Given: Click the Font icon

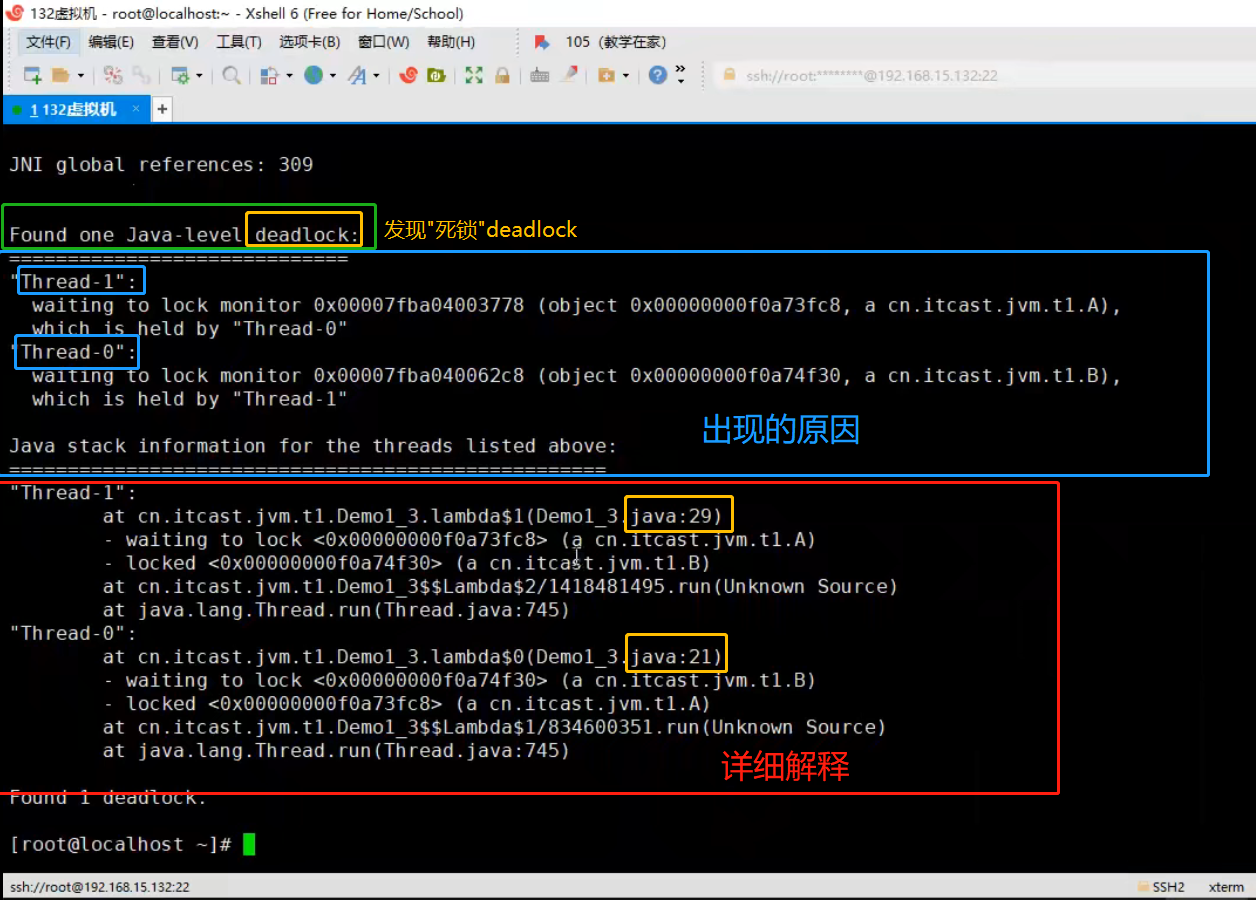Looking at the screenshot, I should click(x=357, y=75).
